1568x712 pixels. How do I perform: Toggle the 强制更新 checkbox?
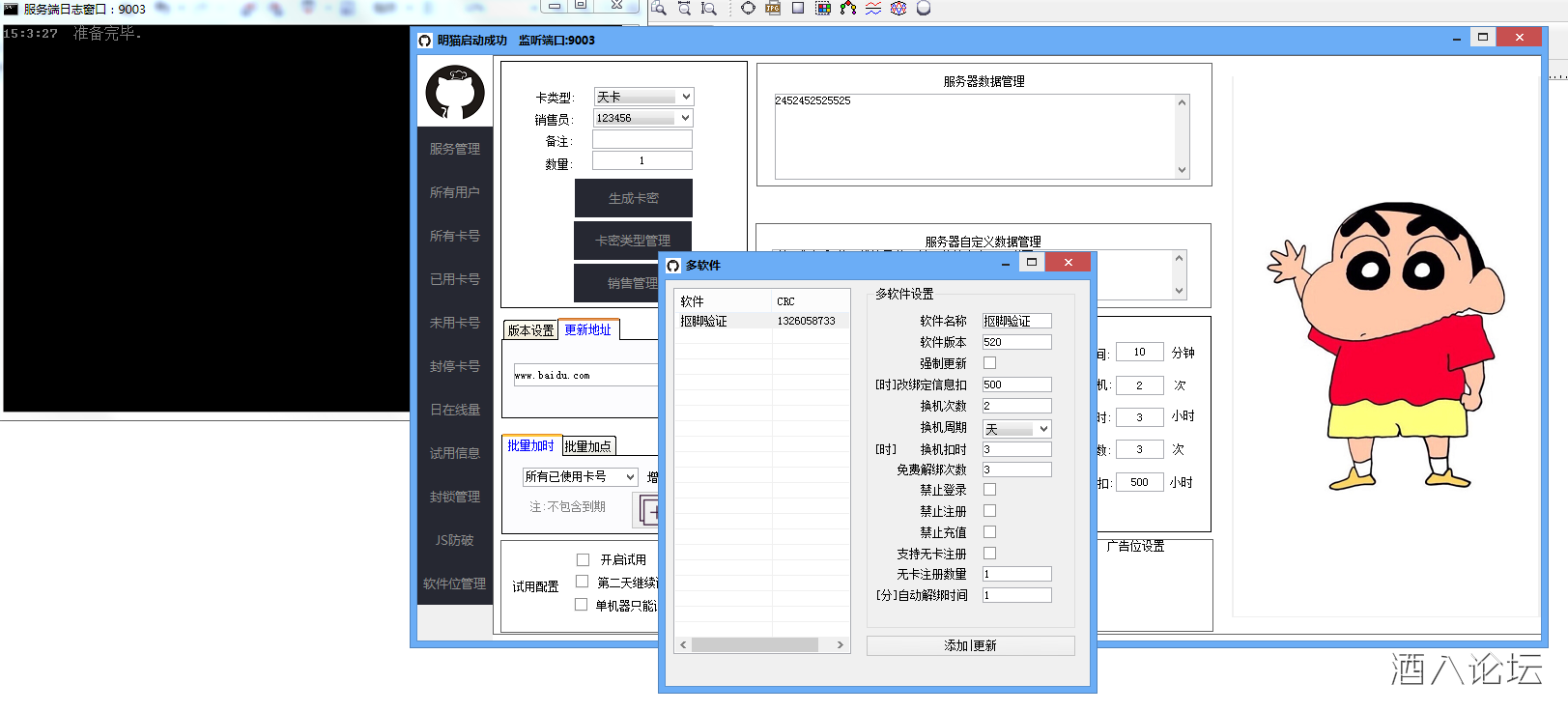click(989, 363)
